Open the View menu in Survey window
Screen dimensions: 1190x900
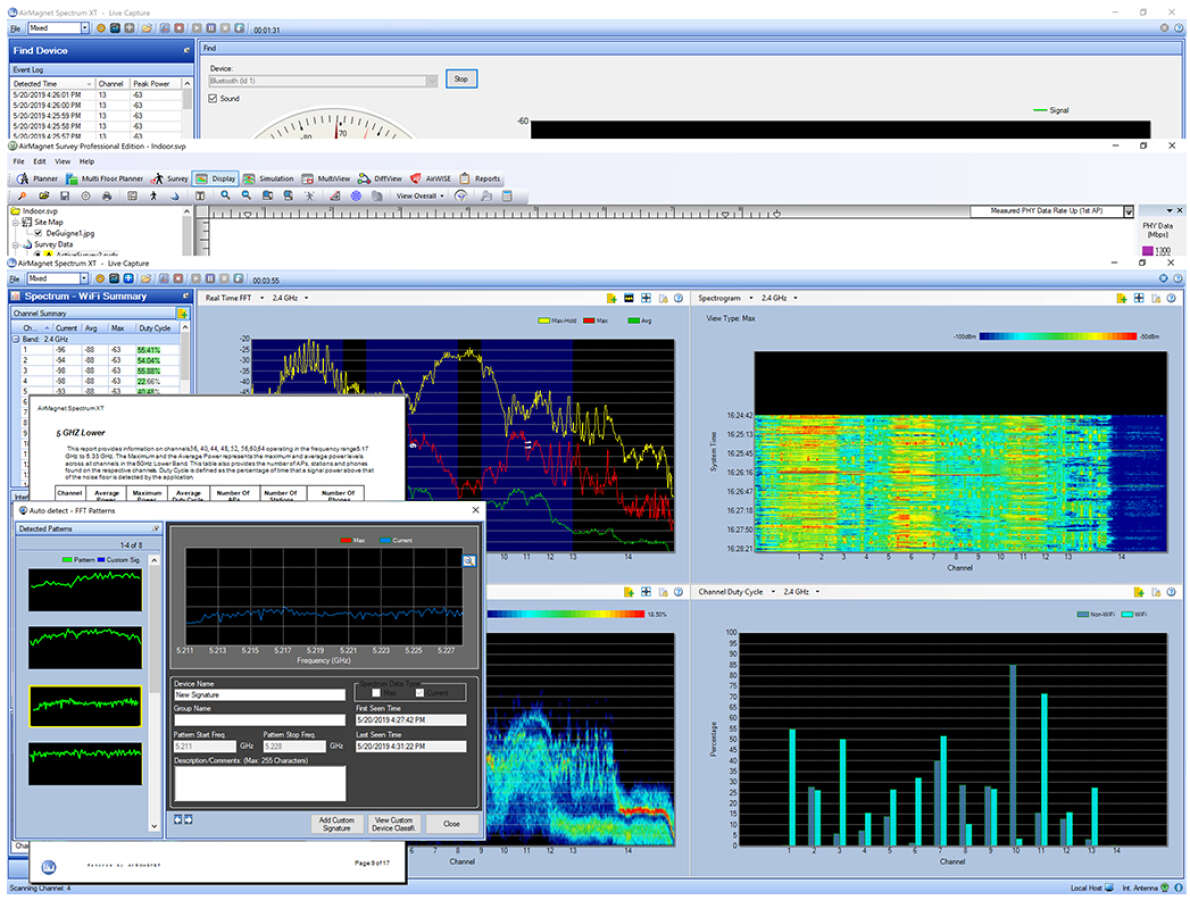62,162
